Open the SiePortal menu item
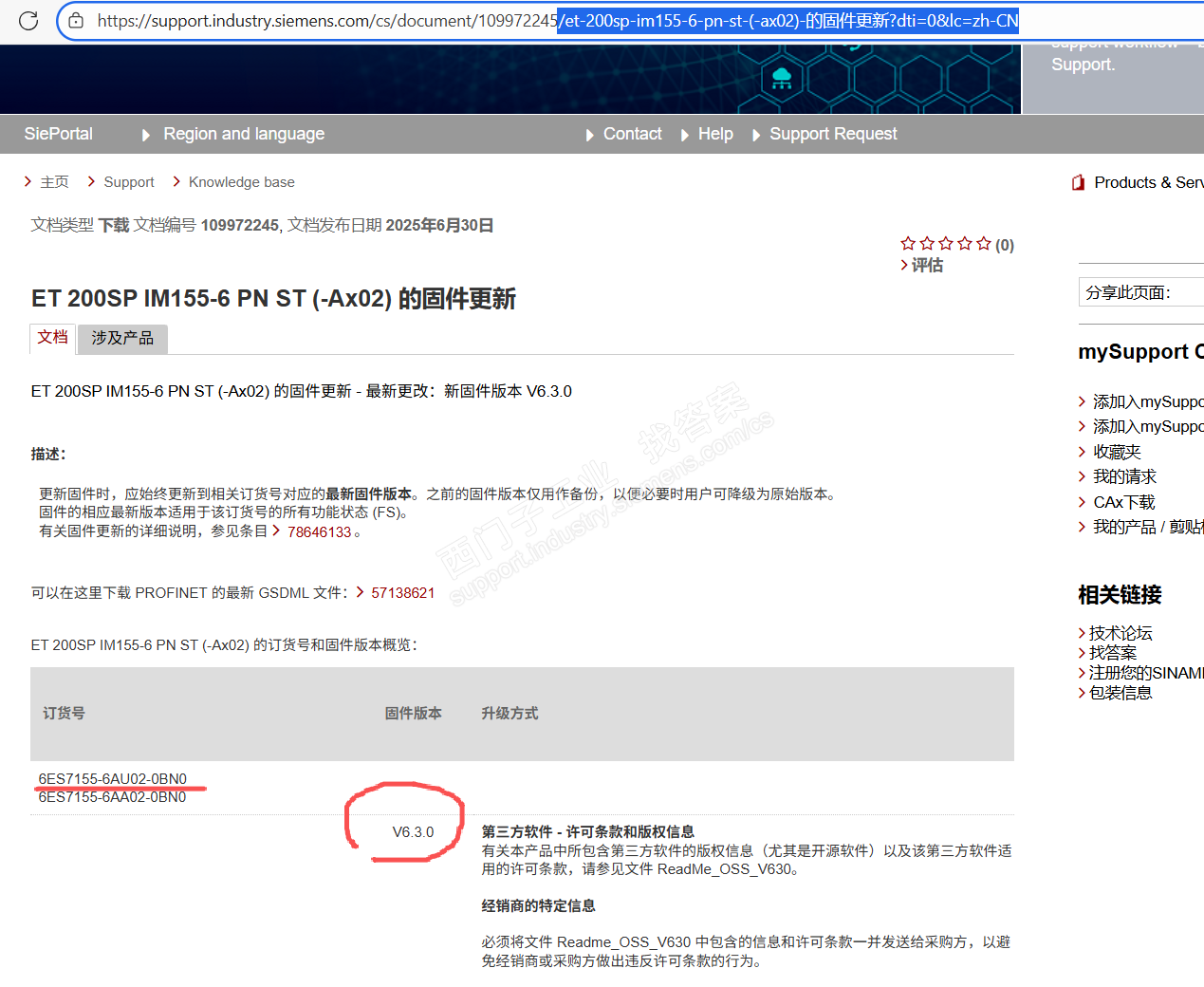1204x987 pixels. 59,134
